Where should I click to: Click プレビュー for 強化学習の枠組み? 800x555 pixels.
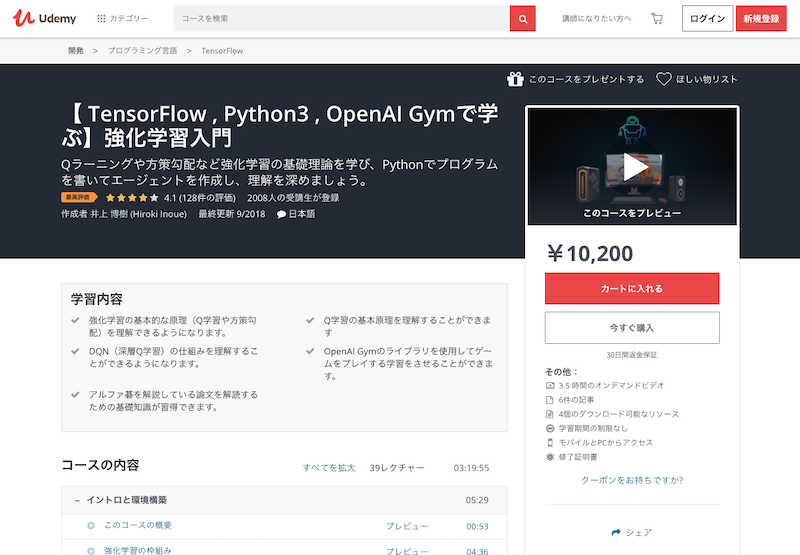click(407, 551)
